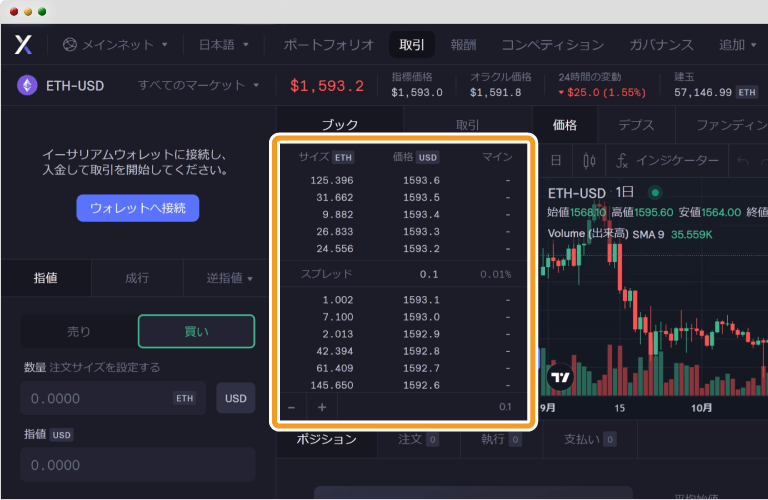Screen dimensions: 768x500
Task: Click the 指値 price input field
Action: [x=138, y=464]
